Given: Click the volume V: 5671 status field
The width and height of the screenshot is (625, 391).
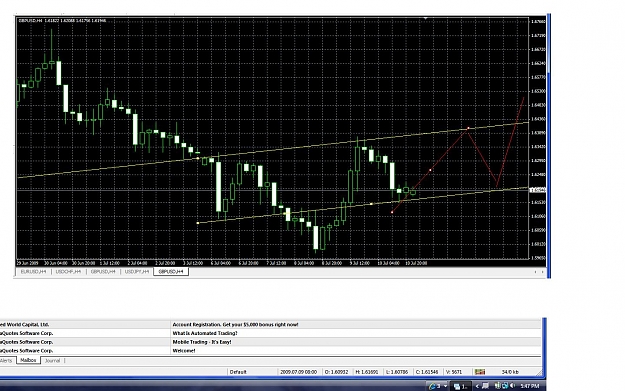Looking at the screenshot, I should tap(454, 372).
